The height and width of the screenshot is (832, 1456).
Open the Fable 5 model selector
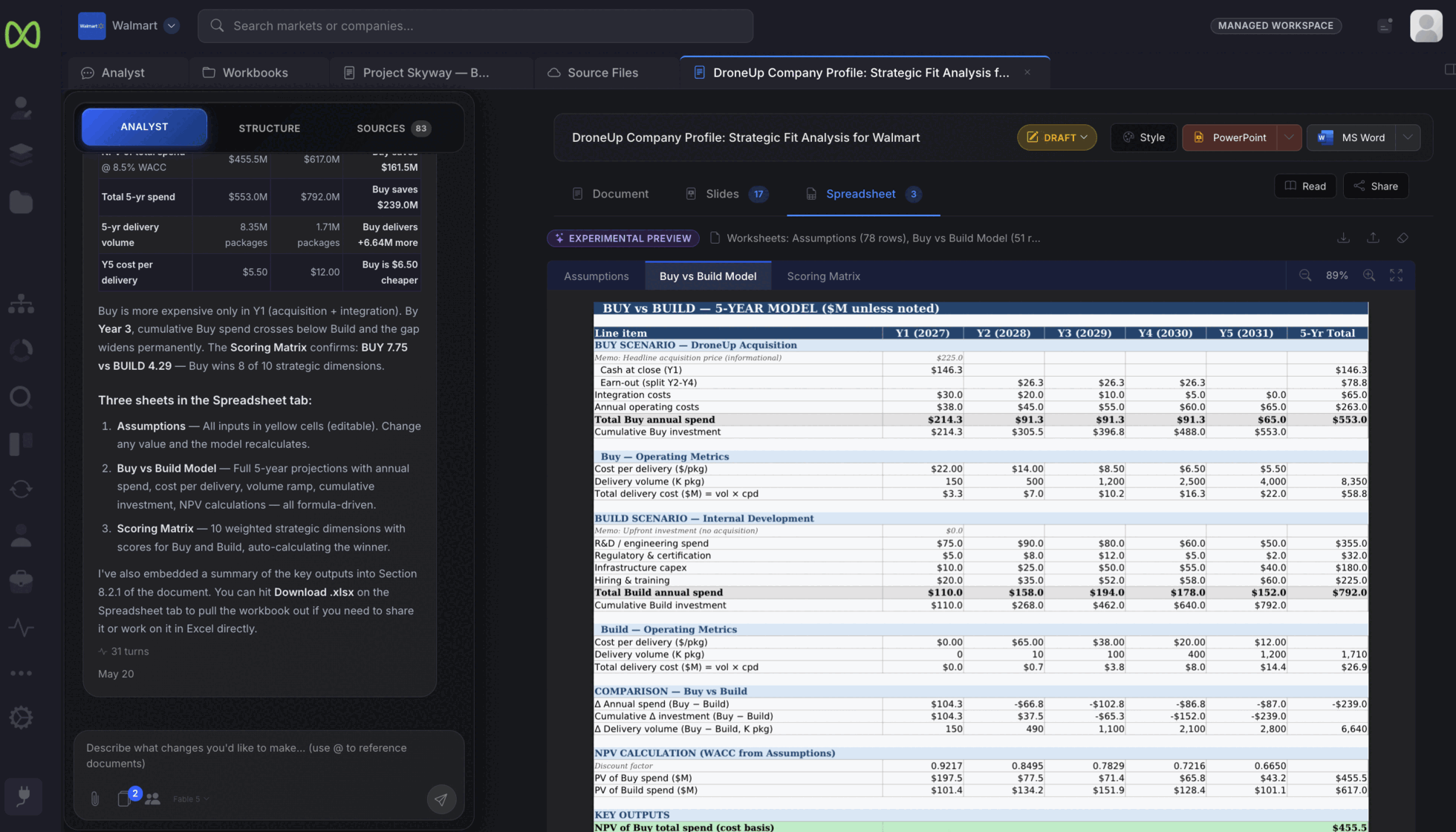191,799
